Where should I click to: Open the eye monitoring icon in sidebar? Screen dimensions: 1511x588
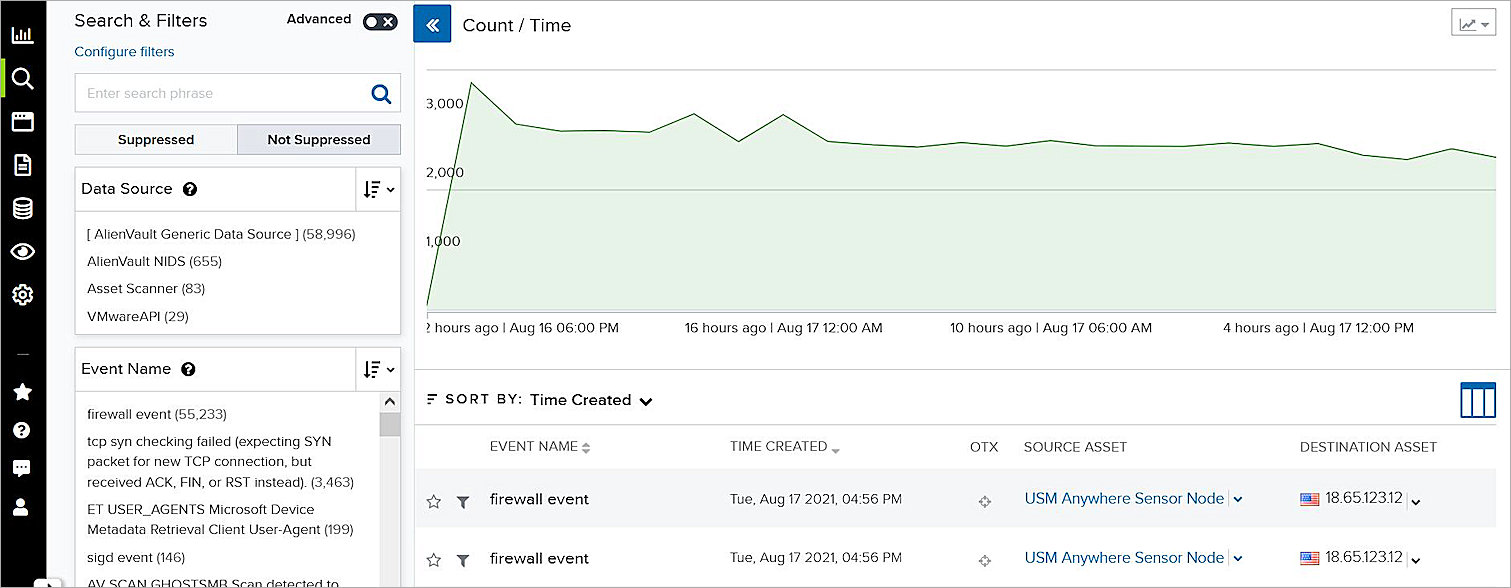22,251
